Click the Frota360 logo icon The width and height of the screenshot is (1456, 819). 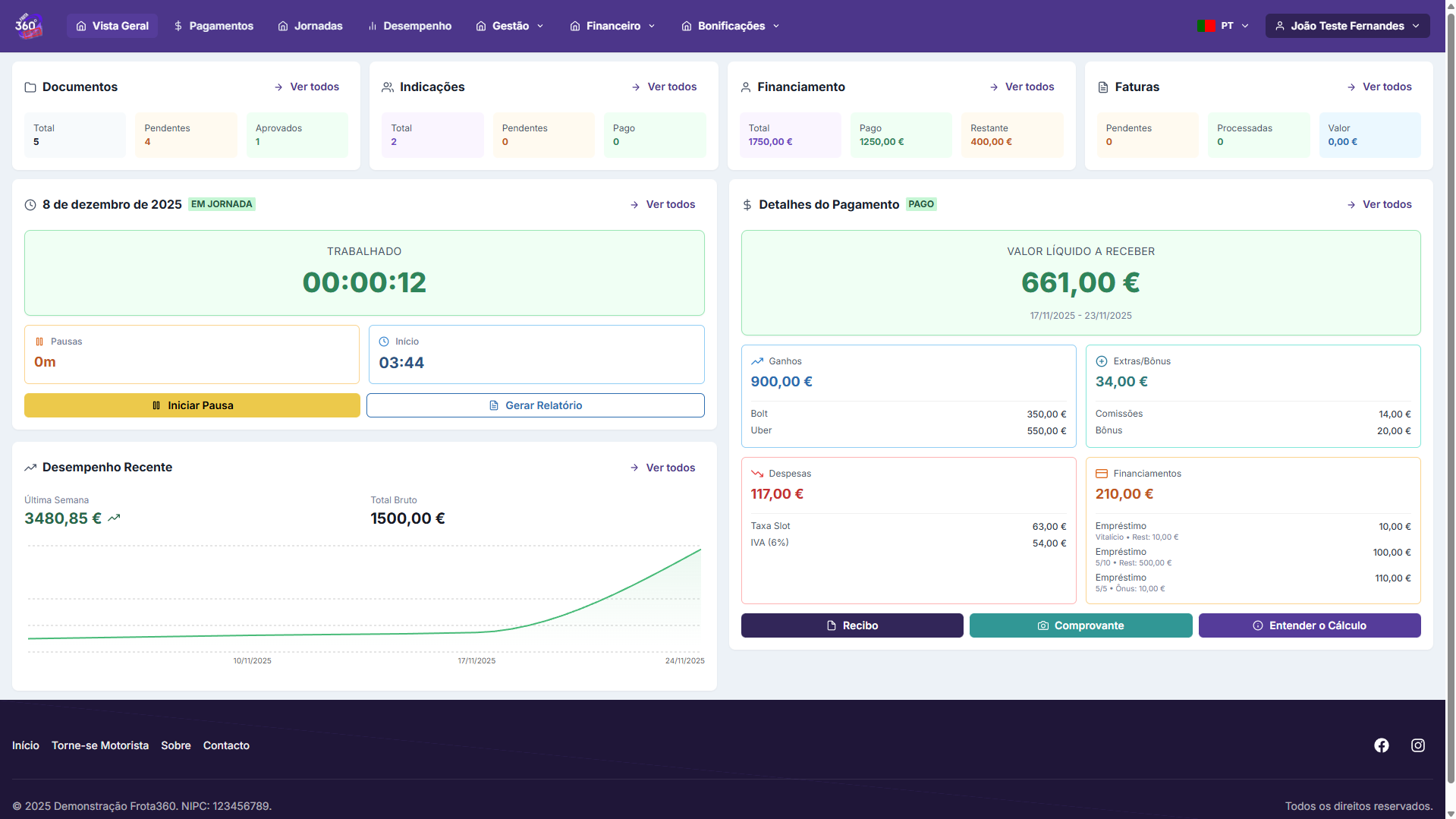tap(28, 26)
